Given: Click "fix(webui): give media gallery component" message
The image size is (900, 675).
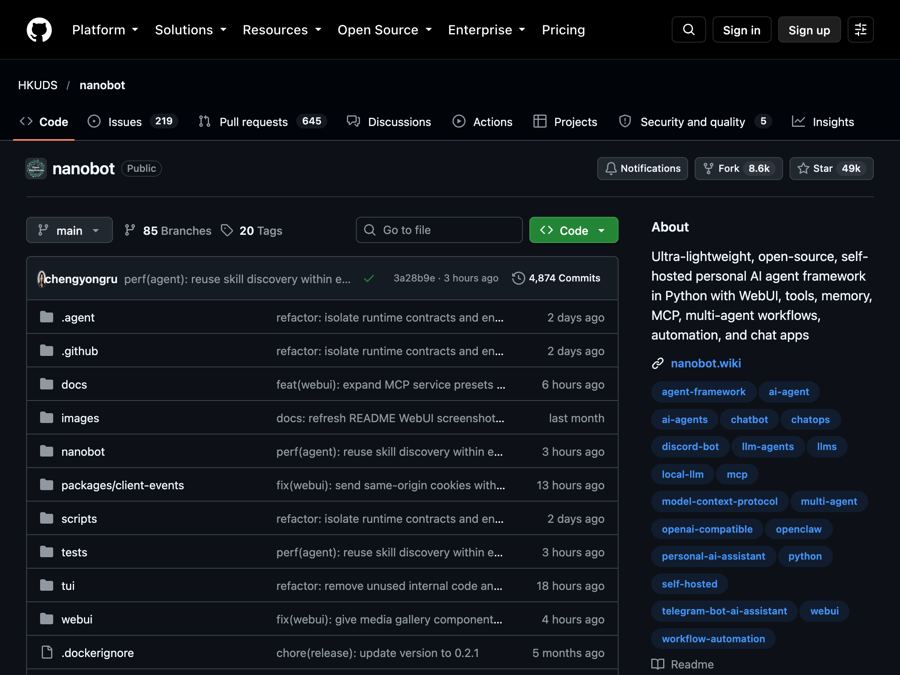Looking at the screenshot, I should click(x=389, y=619).
